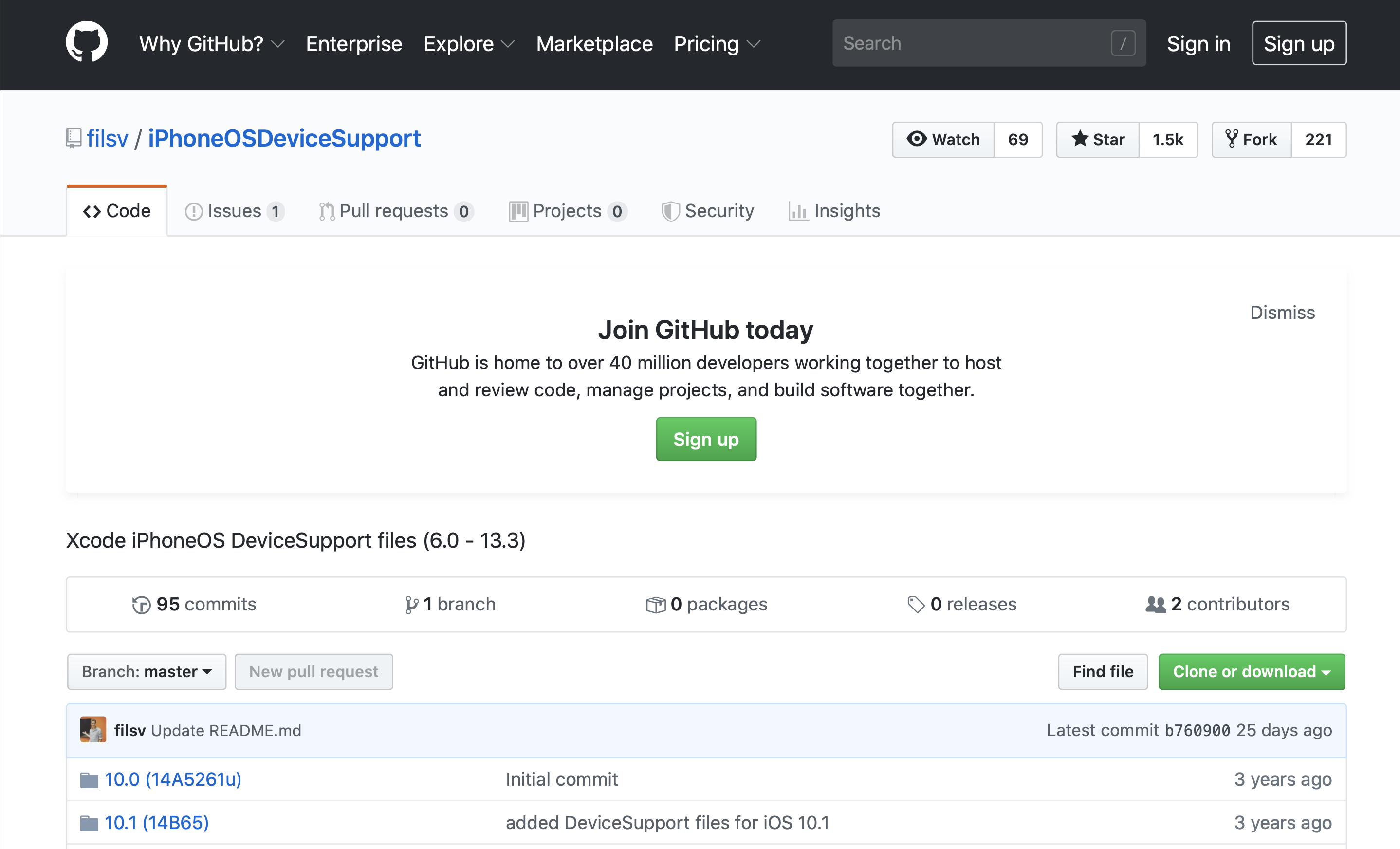1400x849 pixels.
Task: Click the branch icon next to 1 branch
Action: [411, 605]
